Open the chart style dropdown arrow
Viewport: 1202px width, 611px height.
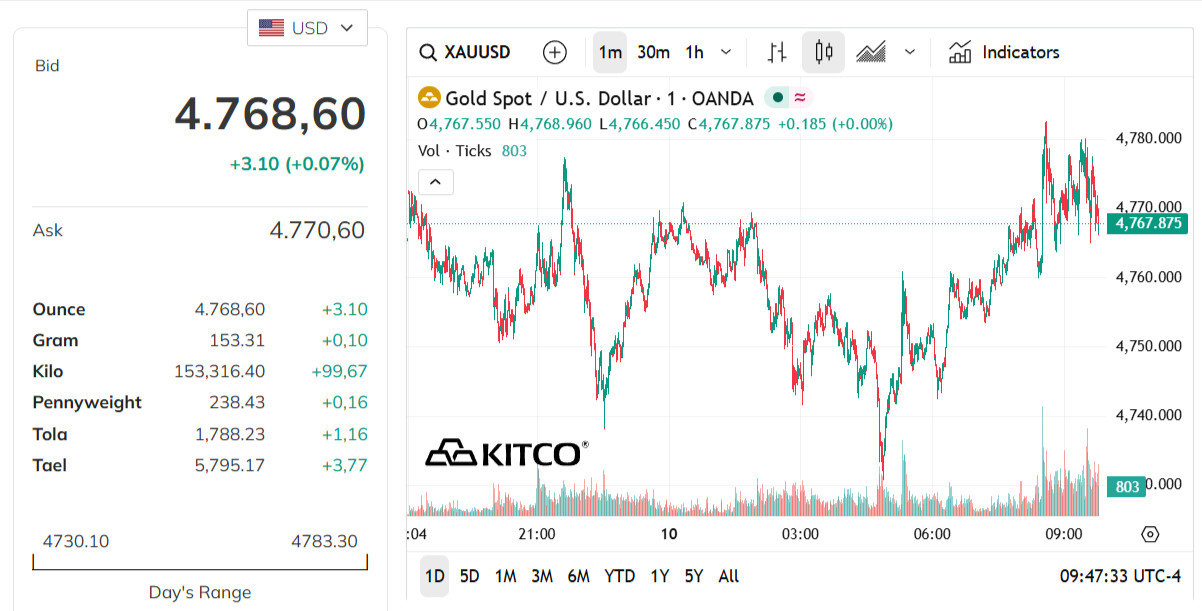pyautogui.click(x=910, y=52)
